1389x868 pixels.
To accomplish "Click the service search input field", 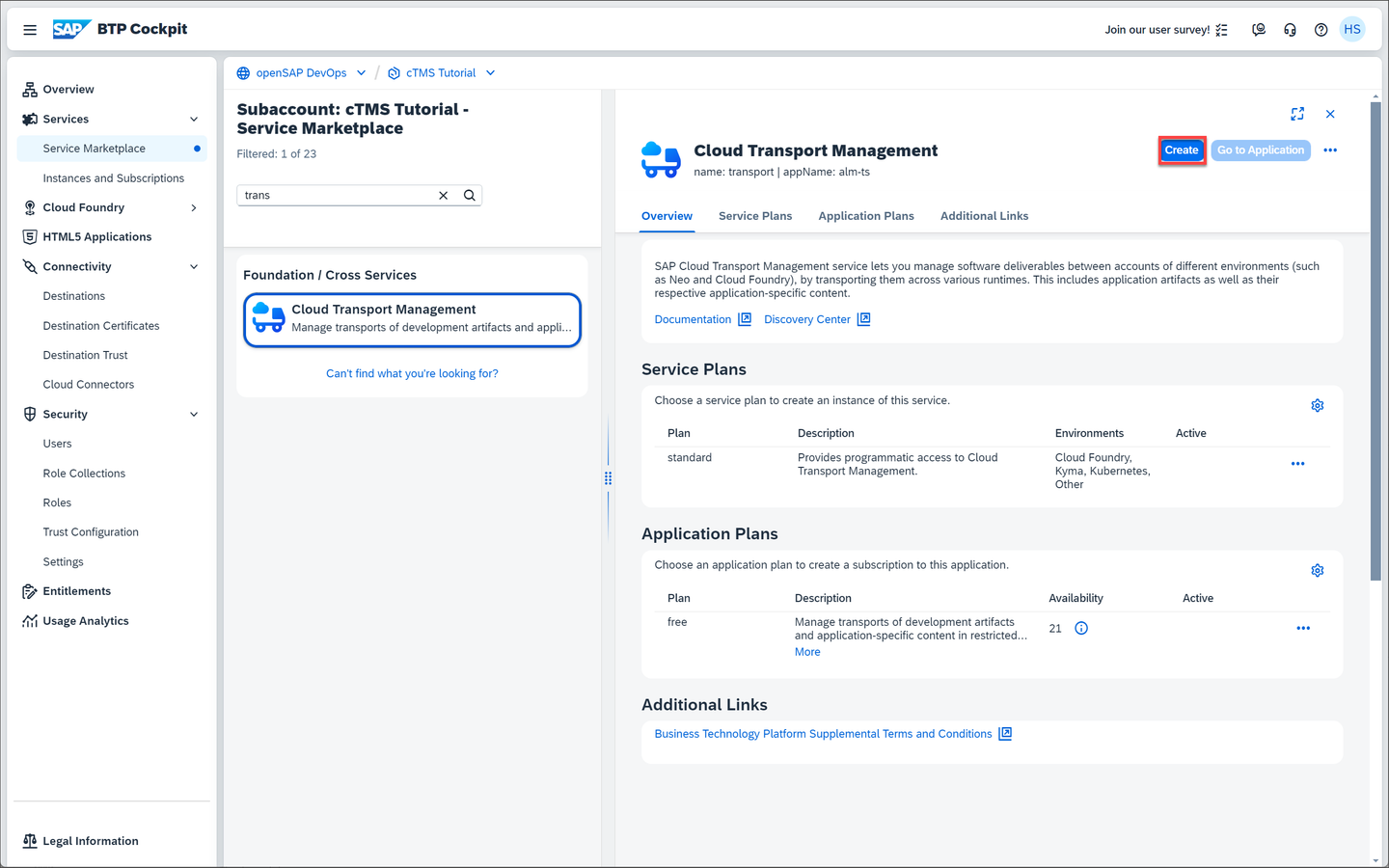I will [x=339, y=195].
